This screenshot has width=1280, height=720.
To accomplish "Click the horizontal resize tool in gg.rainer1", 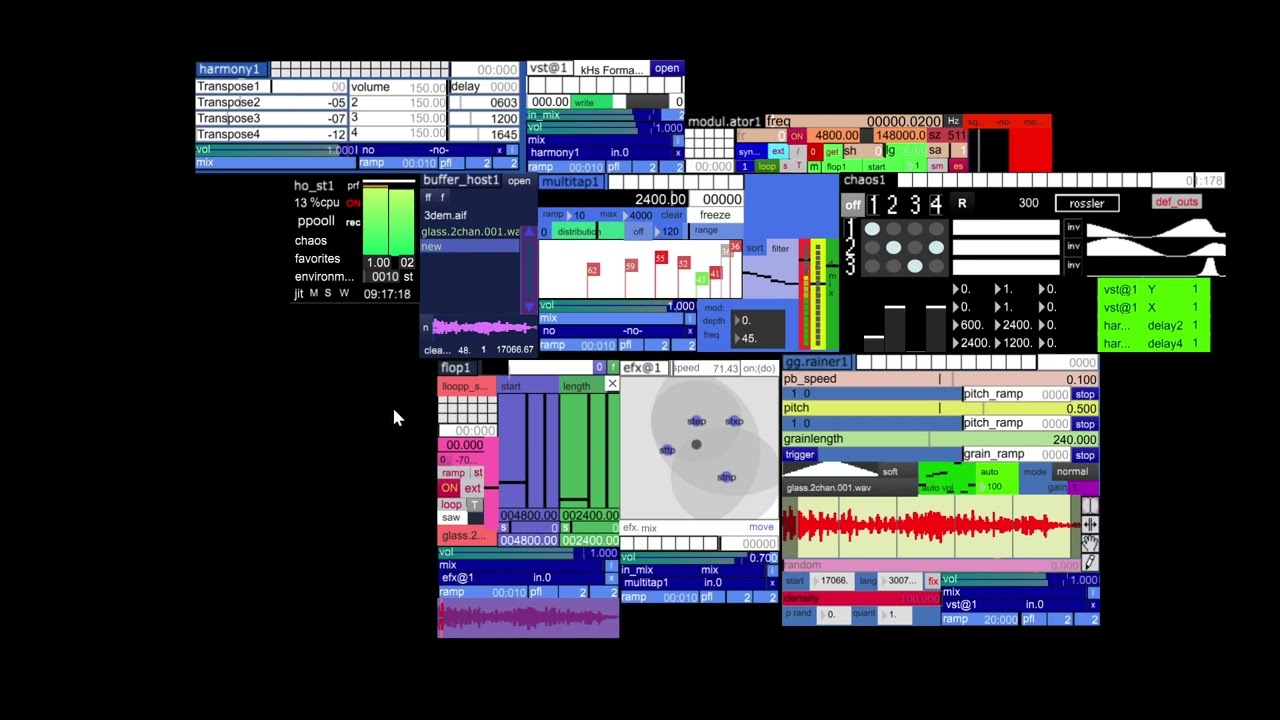I will [x=1090, y=525].
